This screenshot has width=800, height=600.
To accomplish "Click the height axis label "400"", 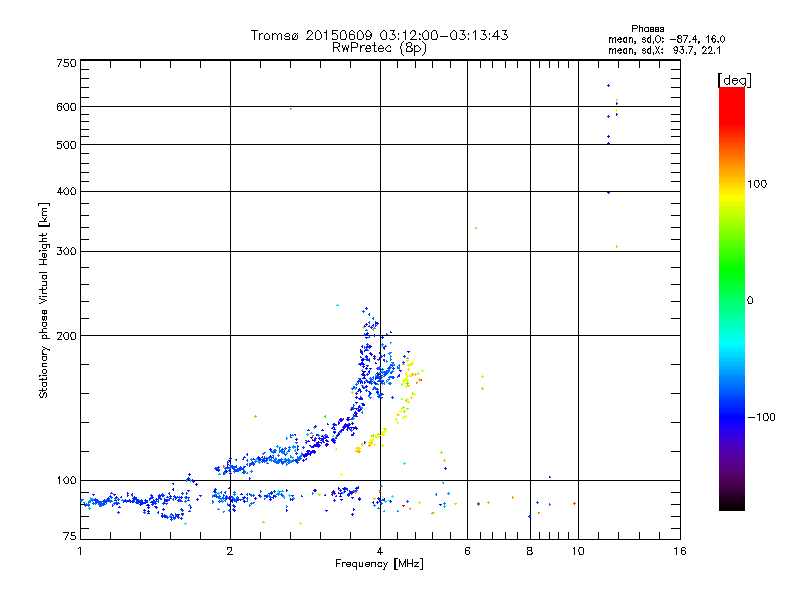I will (66, 192).
